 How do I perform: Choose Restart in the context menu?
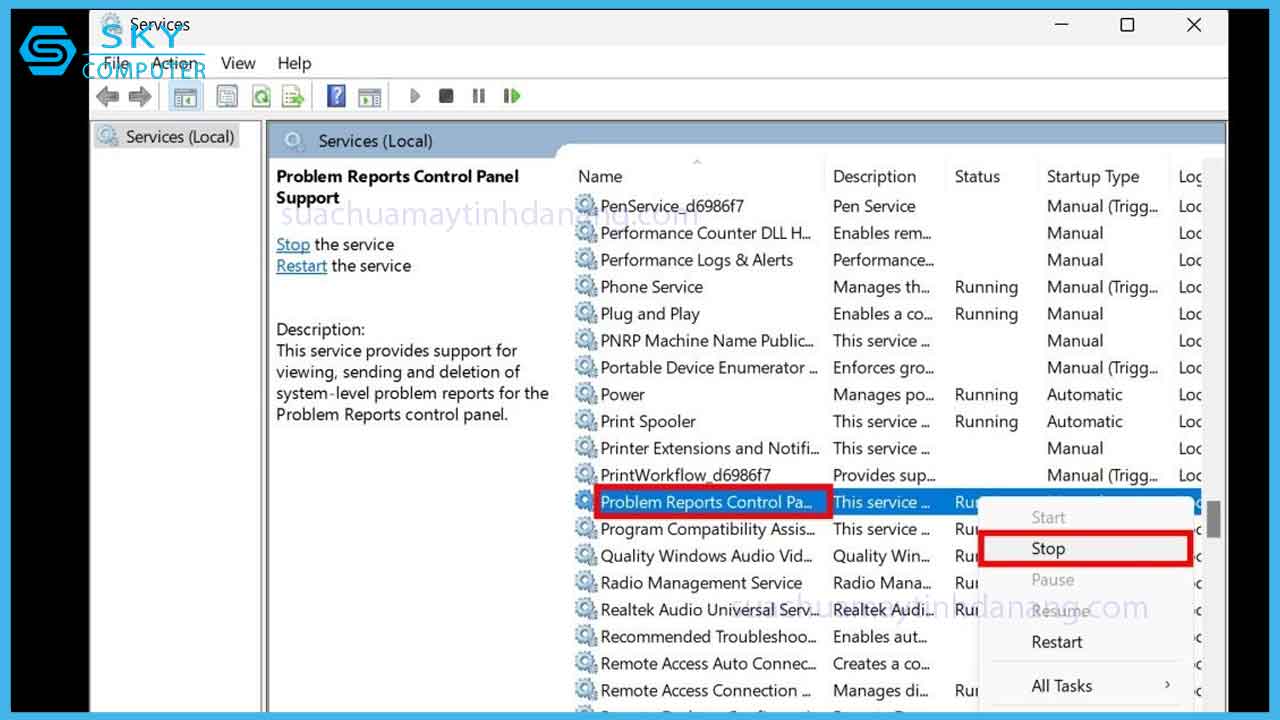[1056, 642]
